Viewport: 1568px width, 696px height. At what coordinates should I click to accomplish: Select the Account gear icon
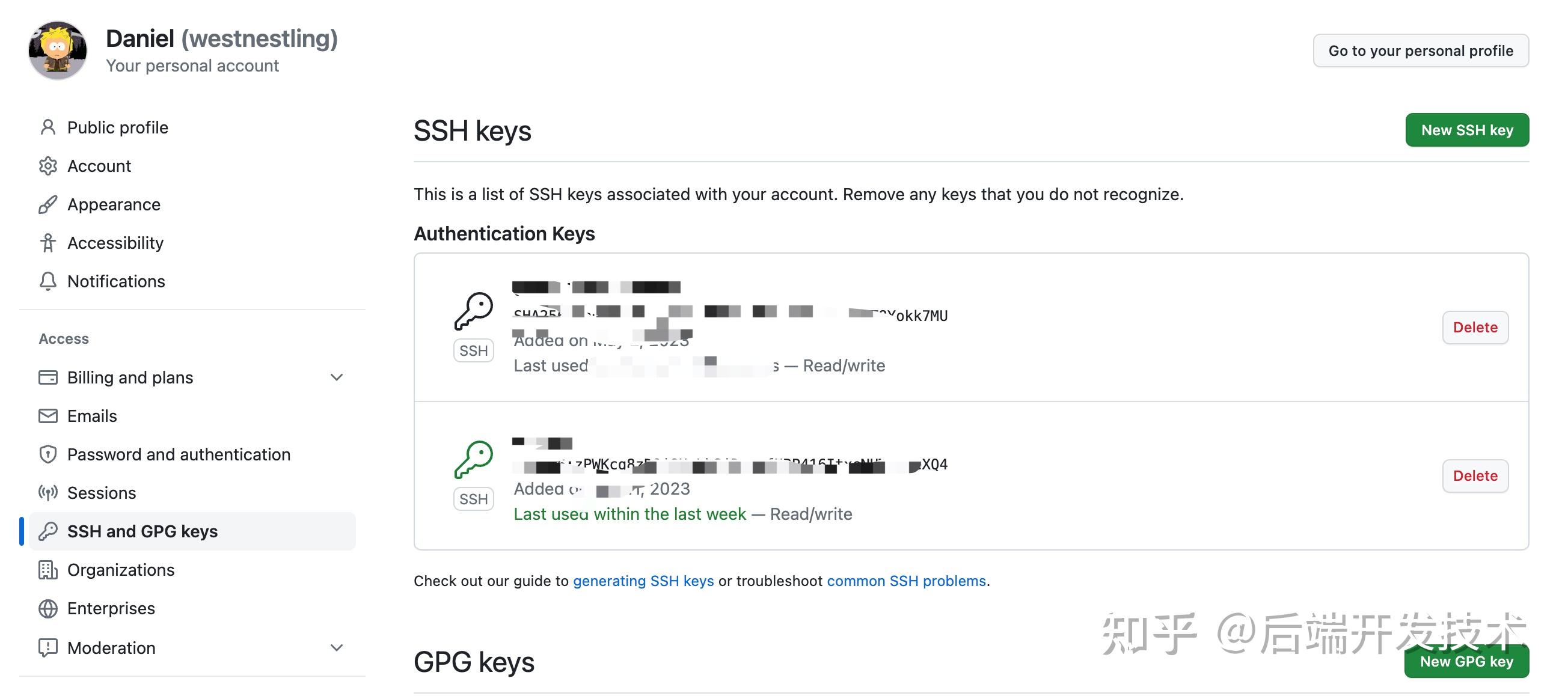coord(48,165)
